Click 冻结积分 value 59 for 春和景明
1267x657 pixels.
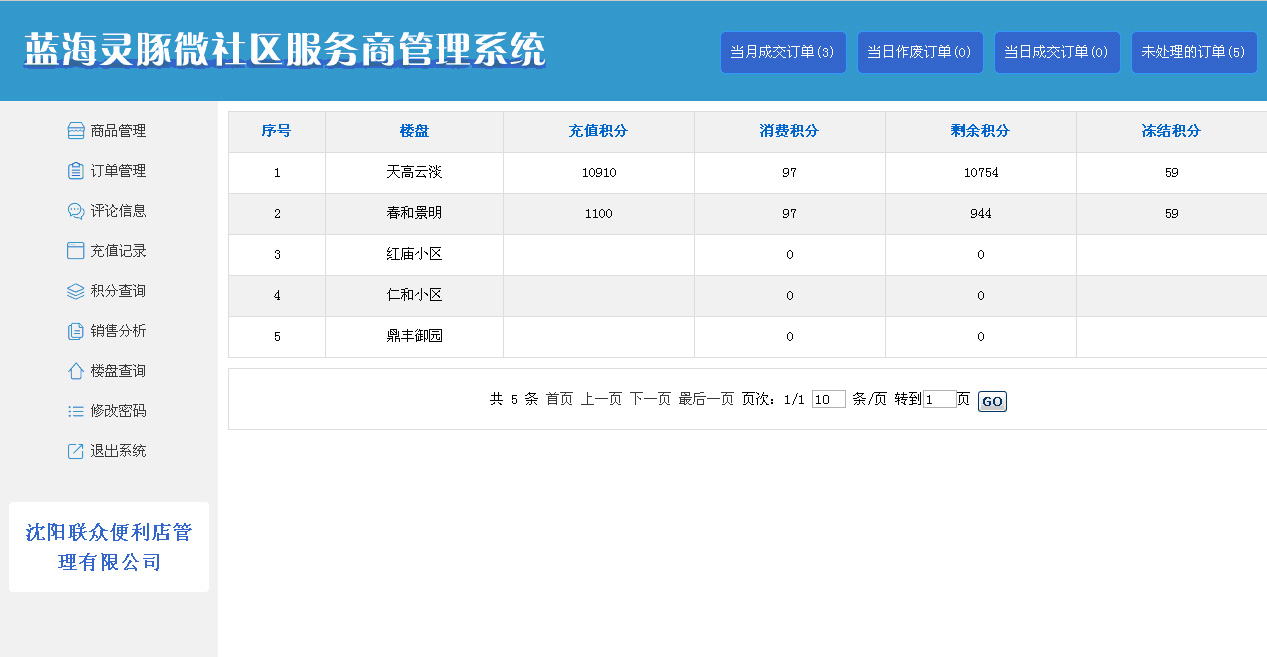pyautogui.click(x=1172, y=214)
